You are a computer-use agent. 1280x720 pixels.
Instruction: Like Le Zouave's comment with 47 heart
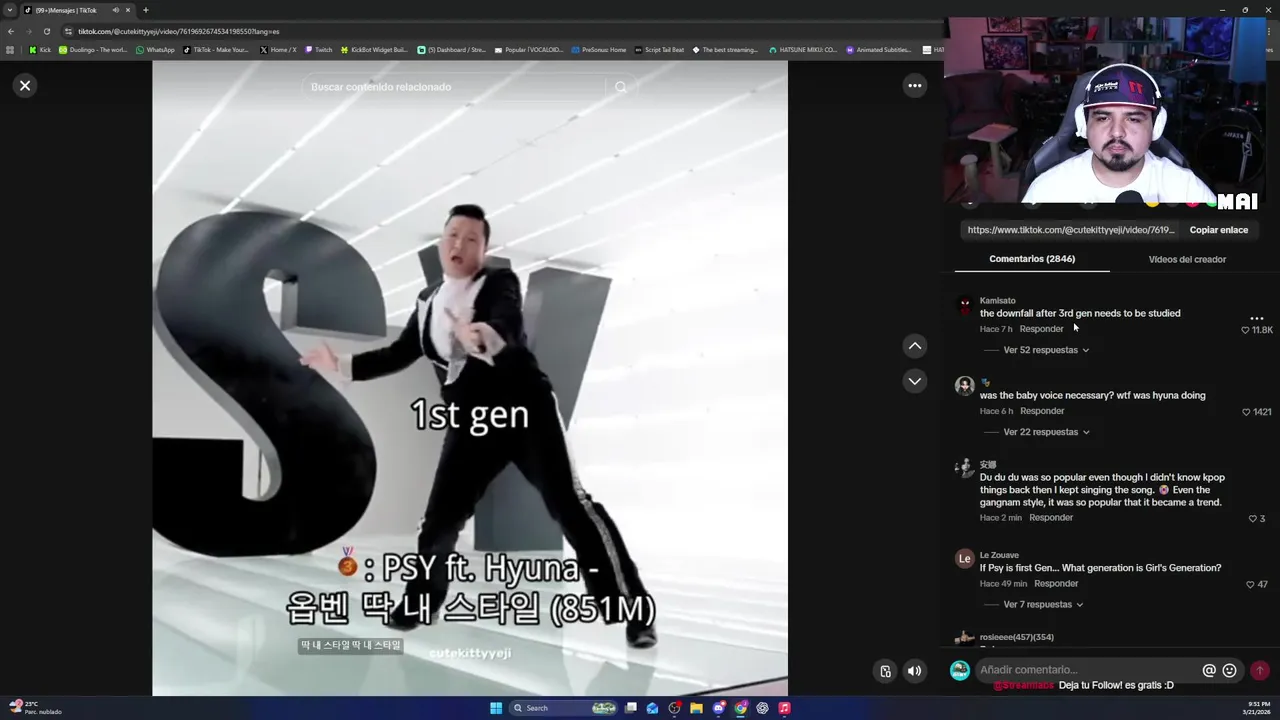click(x=1250, y=585)
